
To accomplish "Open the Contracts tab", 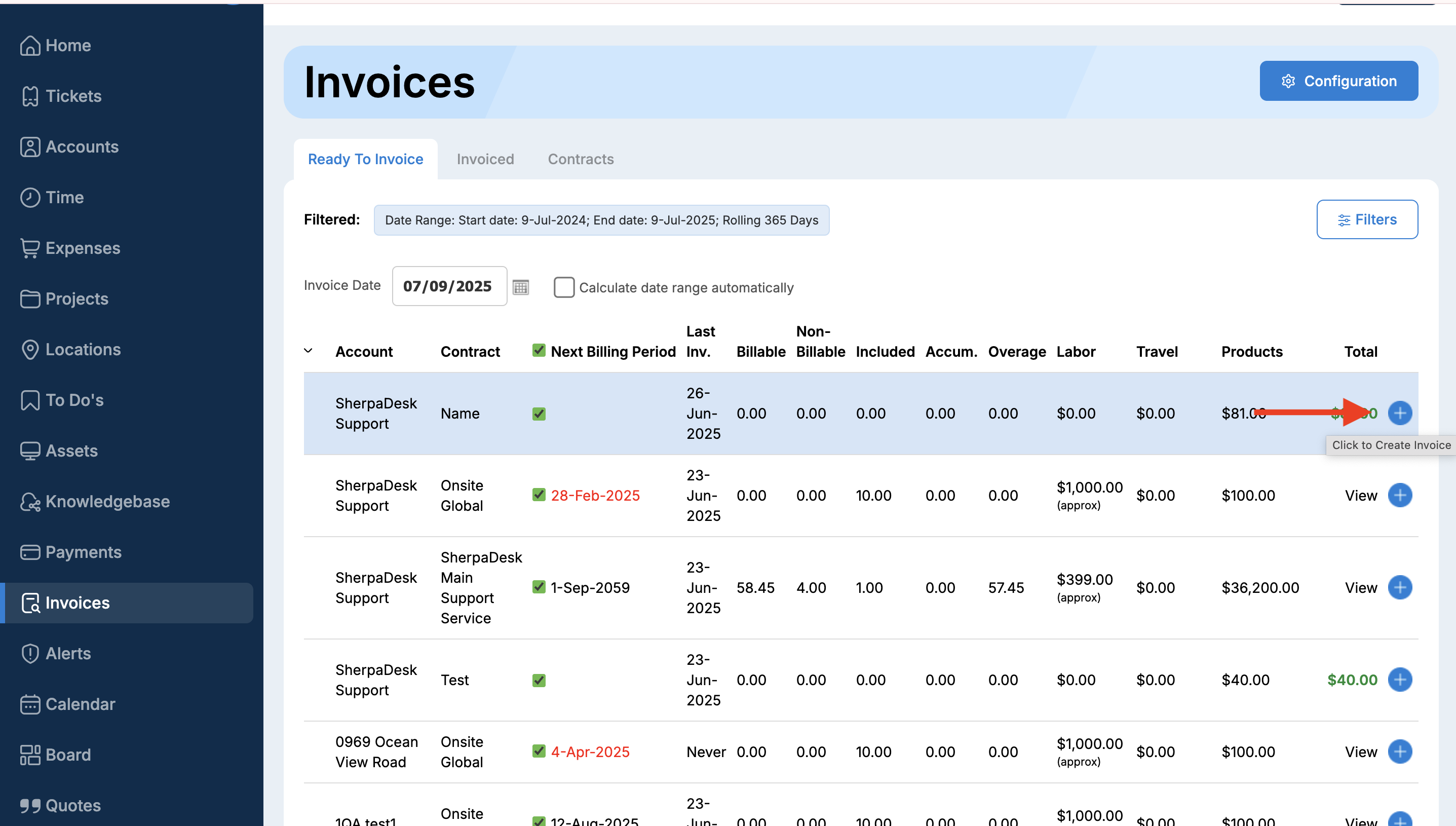I will (x=580, y=159).
